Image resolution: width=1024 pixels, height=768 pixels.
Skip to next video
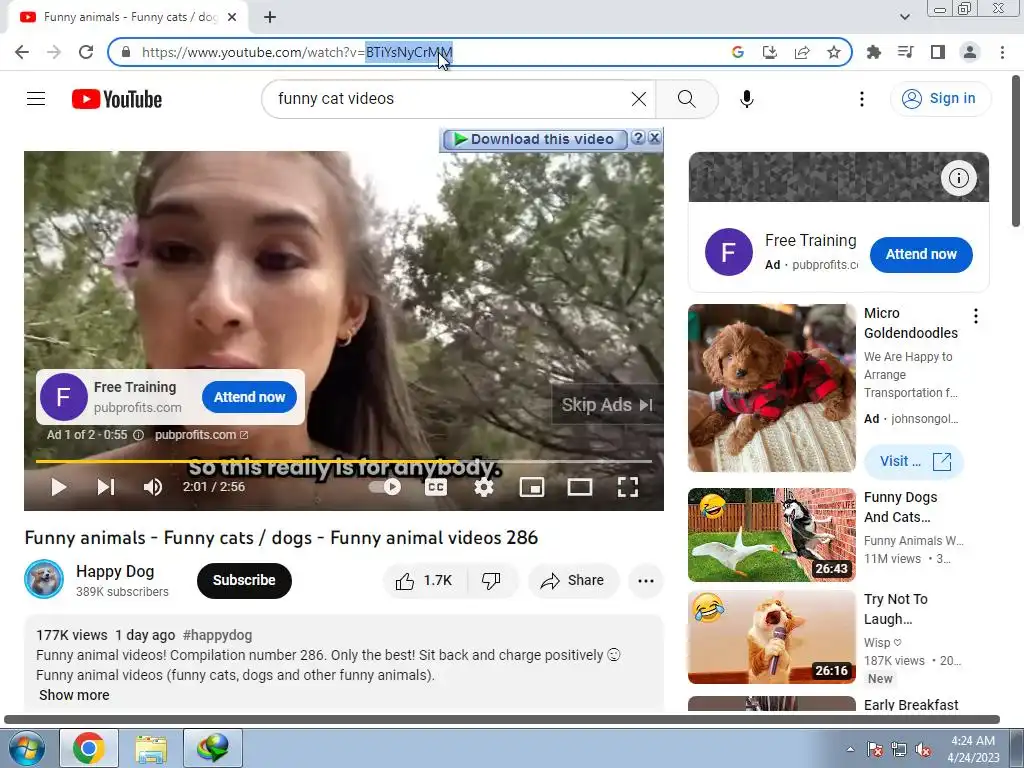(x=106, y=487)
